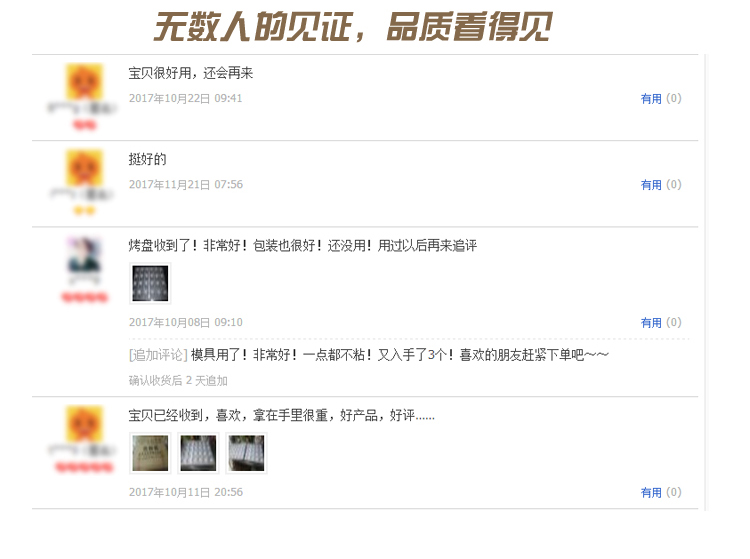The image size is (750, 559).
Task: Click avatar of the 2017年10月11日 reviewer
Action: point(84,423)
